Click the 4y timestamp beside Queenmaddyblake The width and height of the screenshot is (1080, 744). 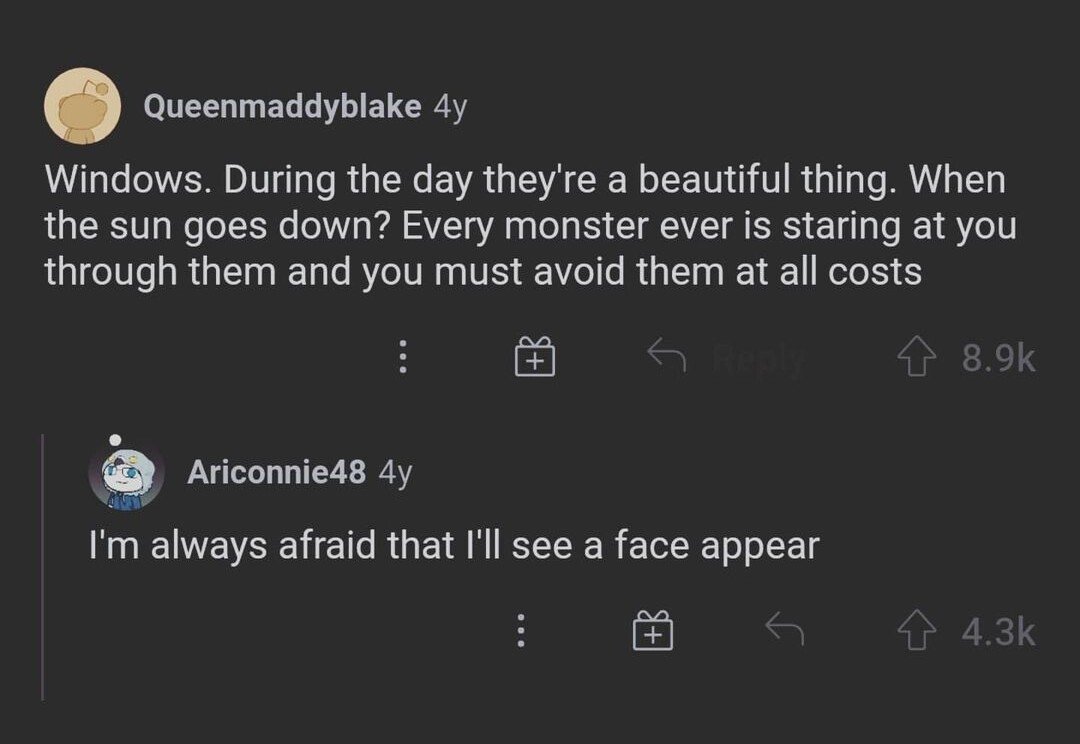click(x=450, y=107)
